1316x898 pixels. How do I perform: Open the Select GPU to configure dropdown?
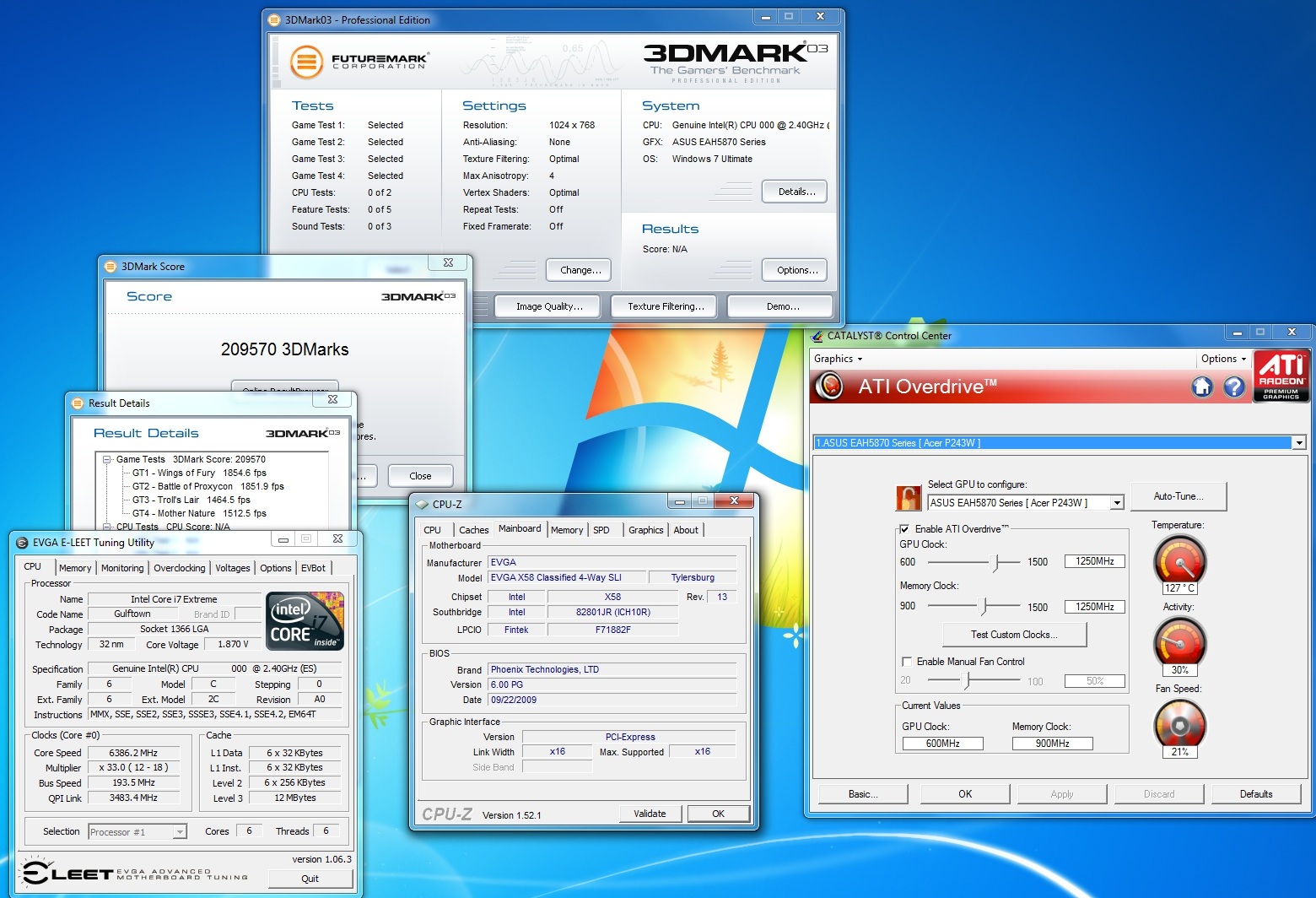tap(1117, 503)
